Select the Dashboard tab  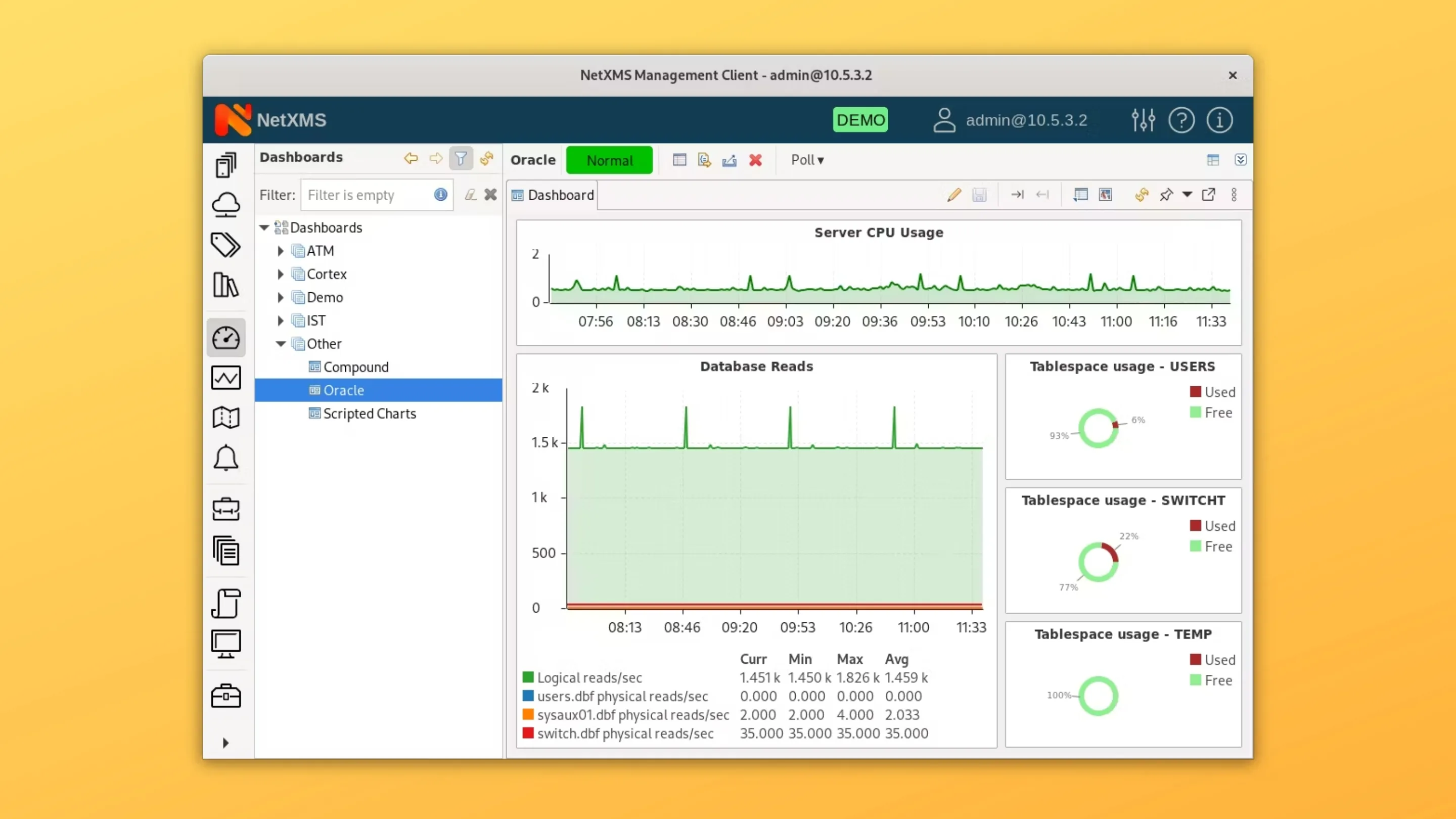tap(553, 195)
